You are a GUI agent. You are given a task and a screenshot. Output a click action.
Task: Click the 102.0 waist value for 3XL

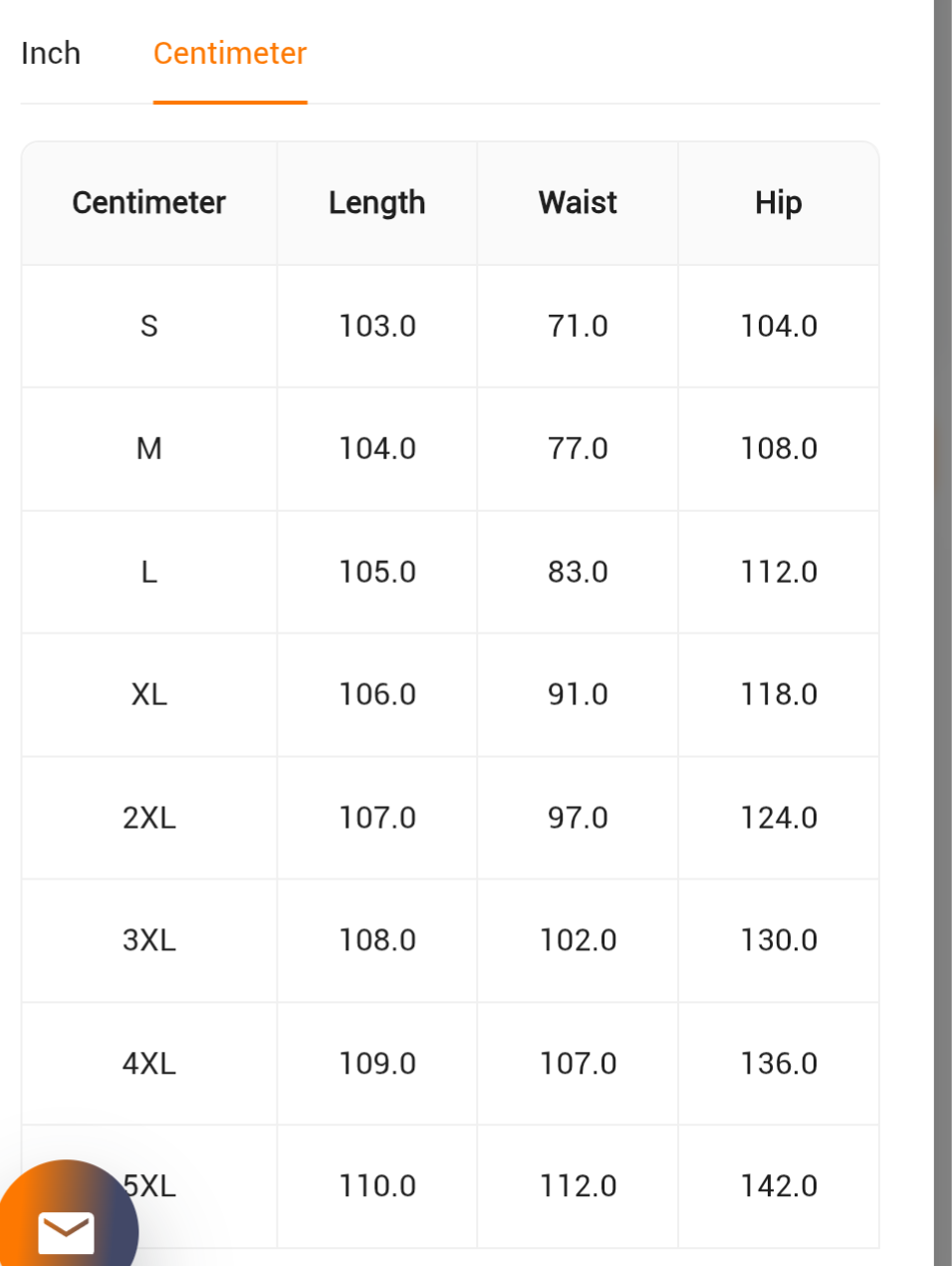pos(578,940)
